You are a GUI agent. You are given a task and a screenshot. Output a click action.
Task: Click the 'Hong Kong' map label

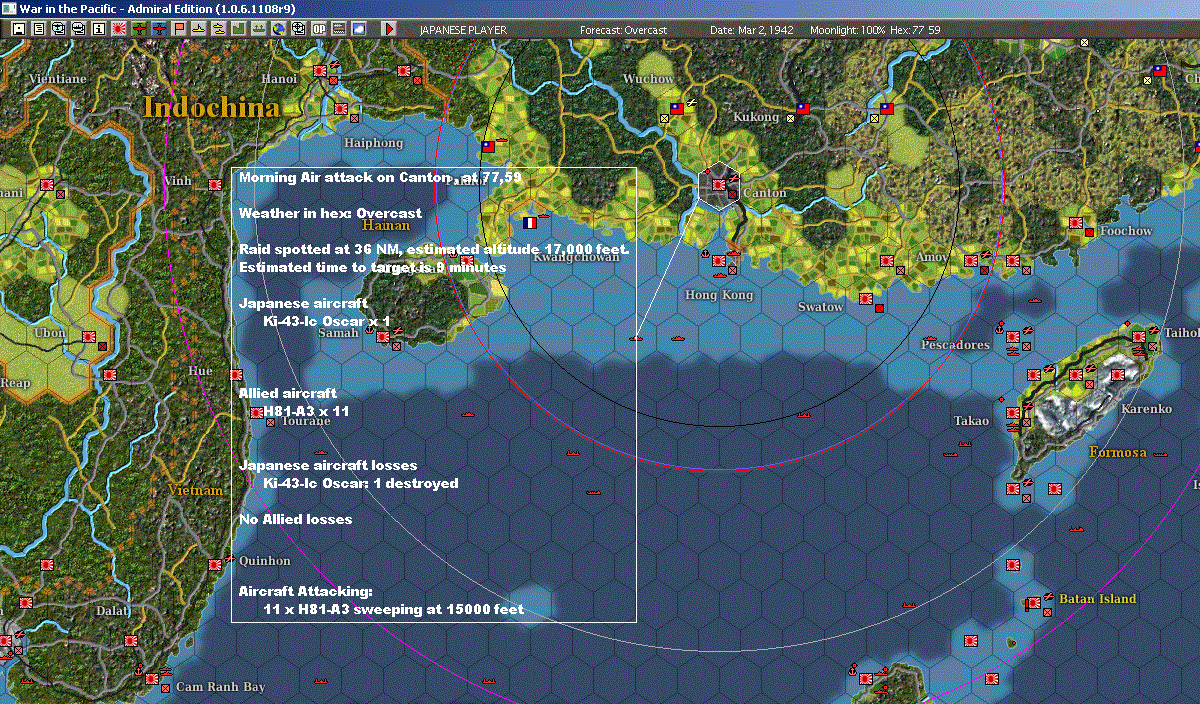pos(718,295)
